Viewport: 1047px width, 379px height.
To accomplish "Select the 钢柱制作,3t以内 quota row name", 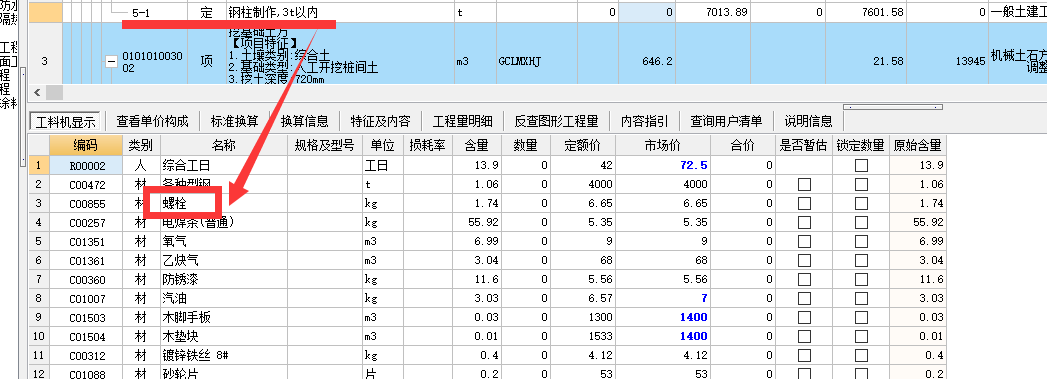I will [340, 12].
